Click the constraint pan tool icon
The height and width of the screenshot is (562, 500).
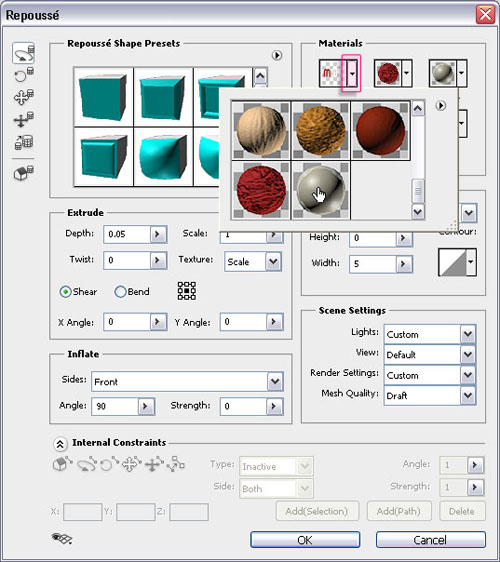tap(132, 464)
